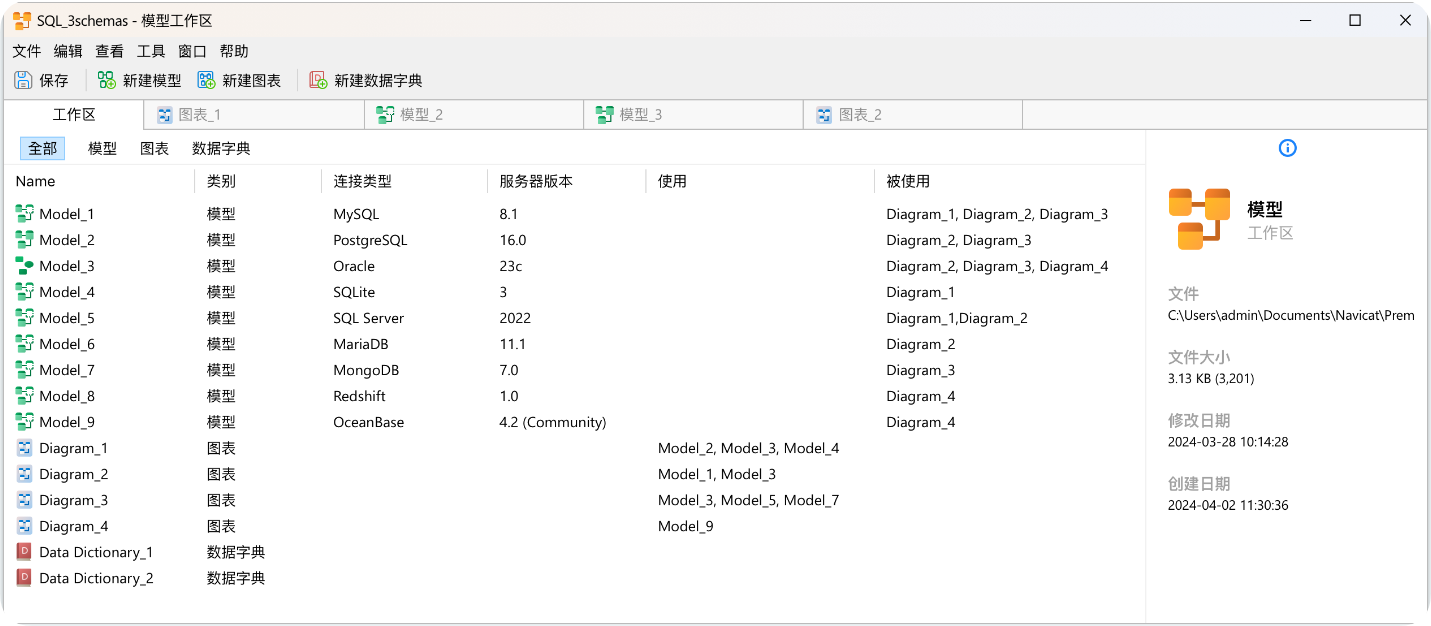Click Model_2, Model_3, Model_4 uses cell
The height and width of the screenshot is (626, 1431).
tap(749, 448)
